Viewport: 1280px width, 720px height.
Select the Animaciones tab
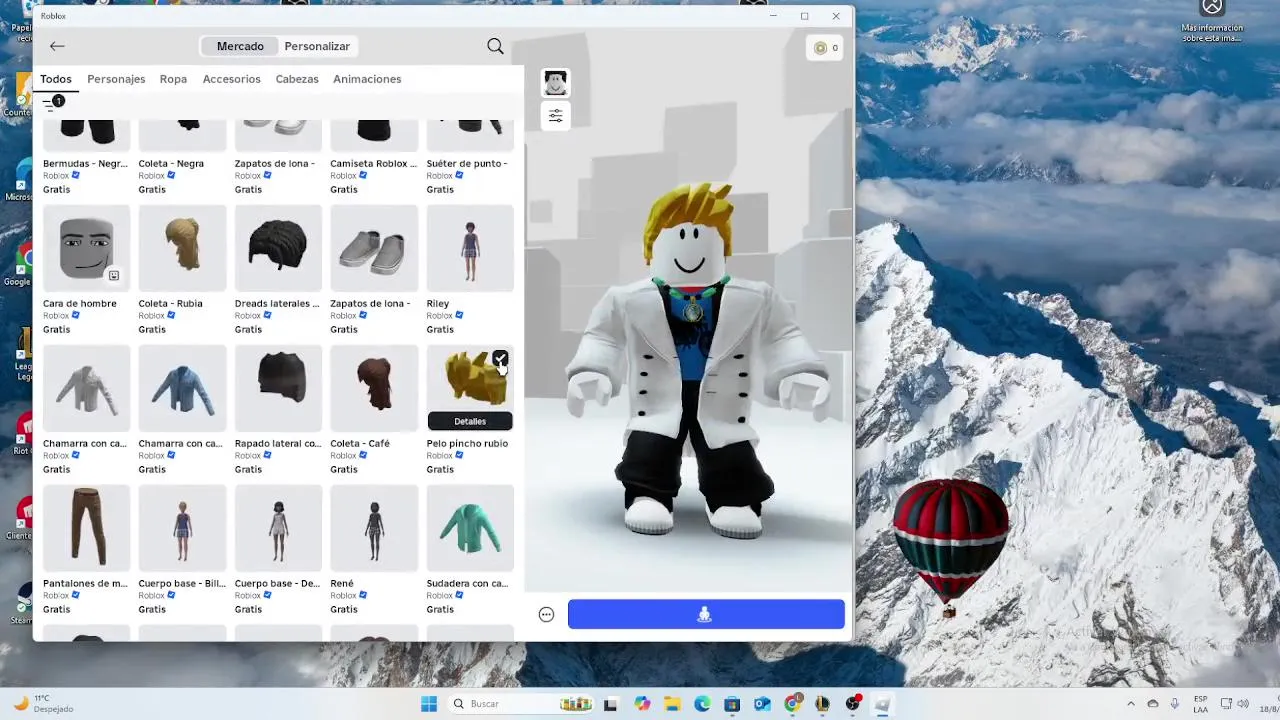(x=367, y=79)
